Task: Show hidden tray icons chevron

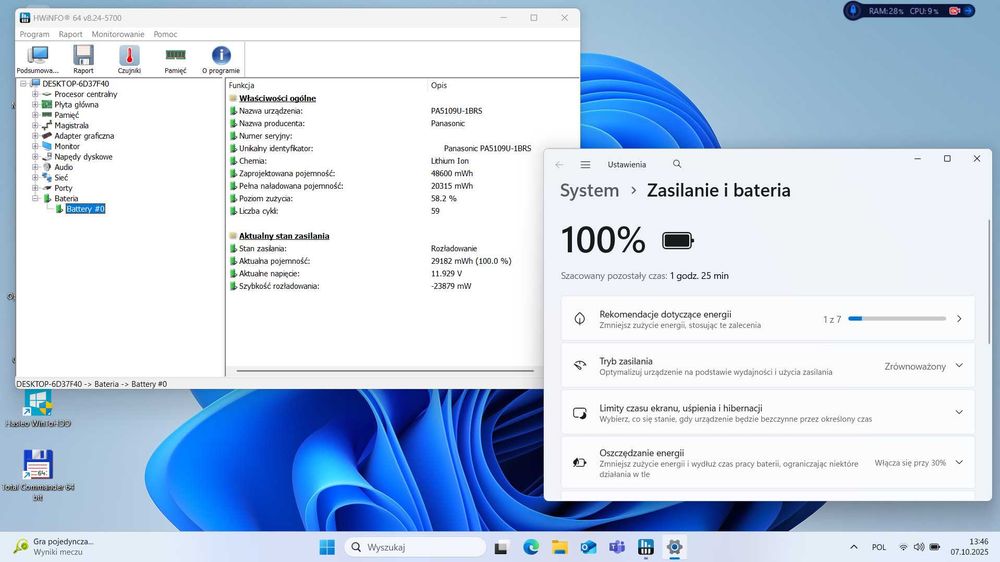Action: (x=853, y=547)
